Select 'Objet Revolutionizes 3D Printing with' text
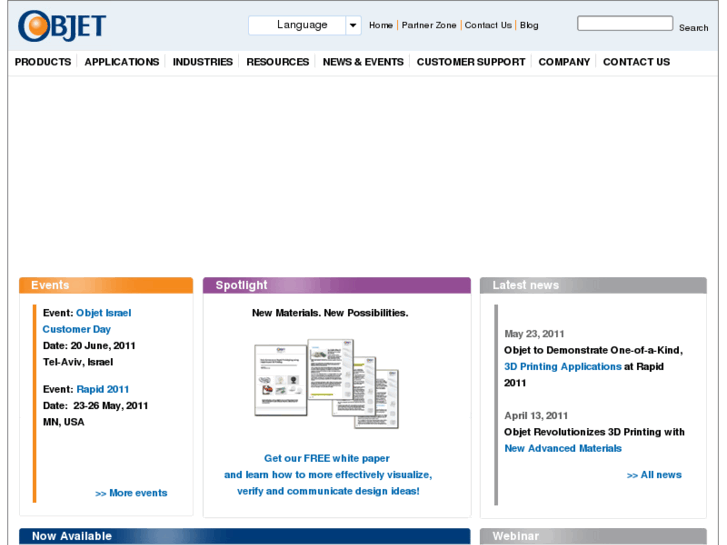Image resolution: width=727 pixels, height=545 pixels. (594, 432)
